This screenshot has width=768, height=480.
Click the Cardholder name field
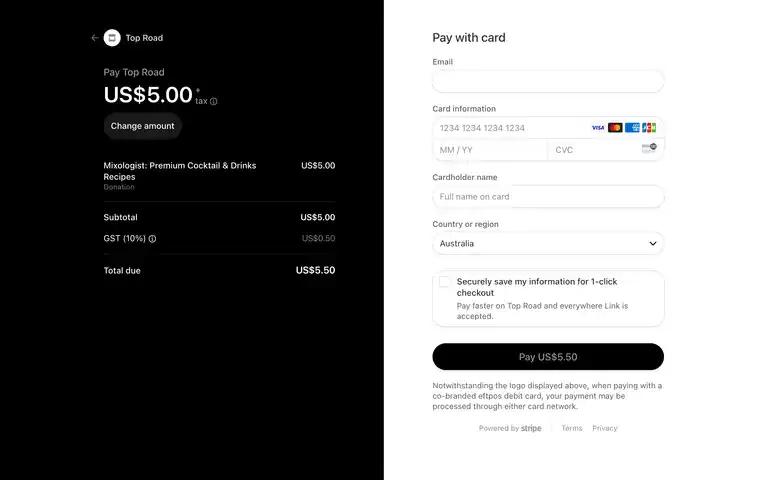(x=548, y=196)
